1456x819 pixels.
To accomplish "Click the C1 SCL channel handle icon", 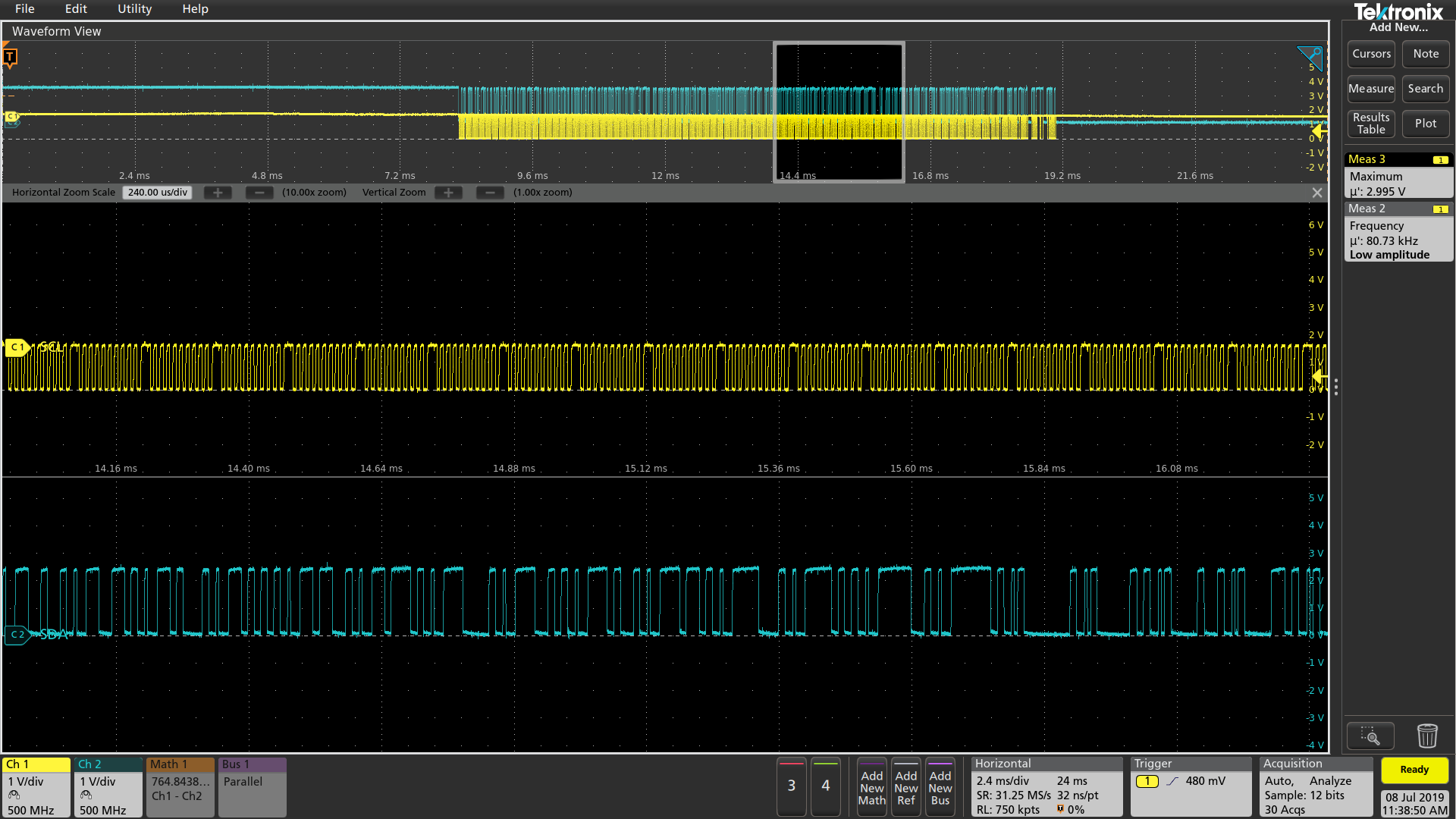I will [17, 348].
